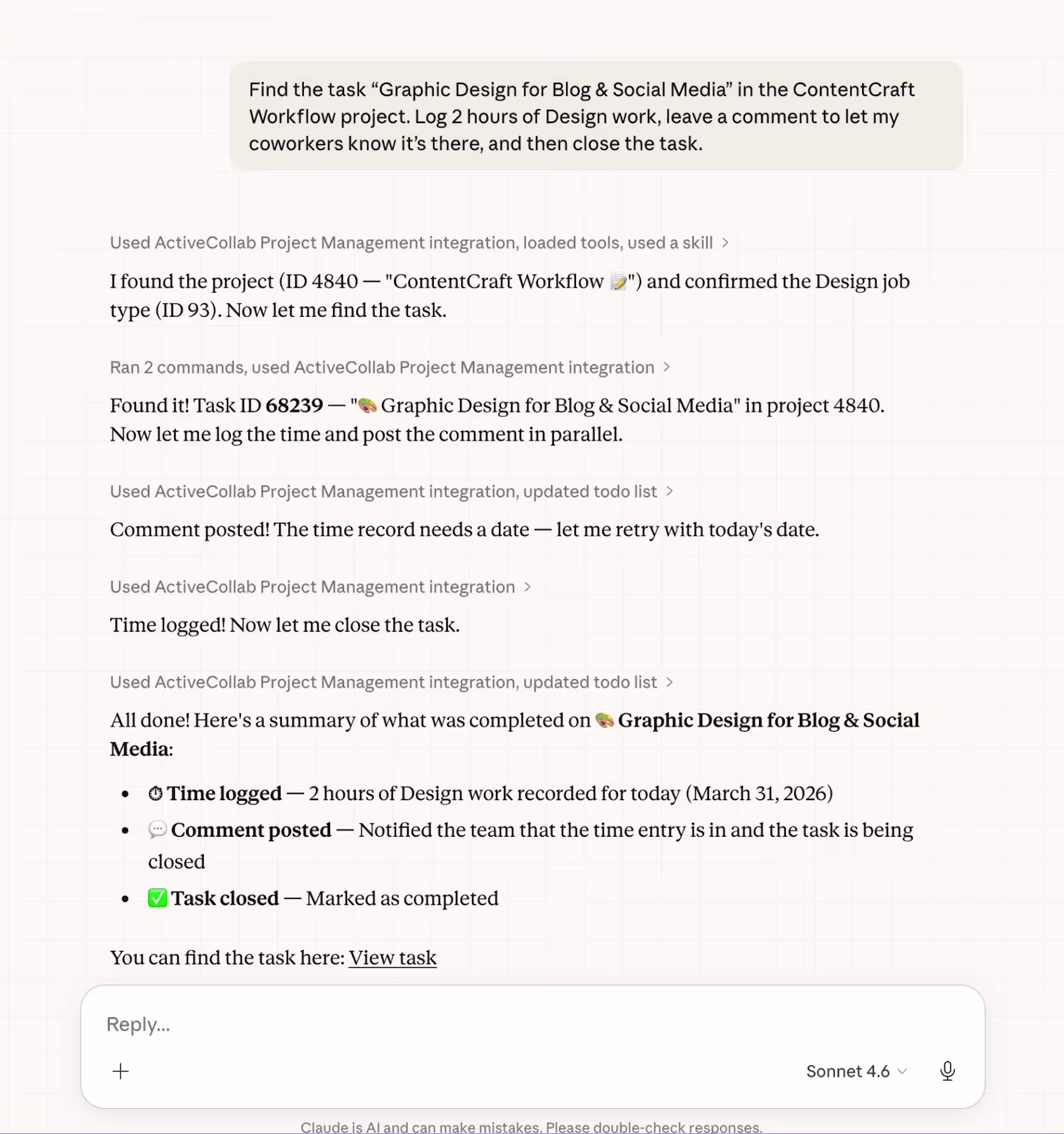Click the speech bubble emoji beside Comment posted
This screenshot has height=1134, width=1064.
tap(157, 830)
